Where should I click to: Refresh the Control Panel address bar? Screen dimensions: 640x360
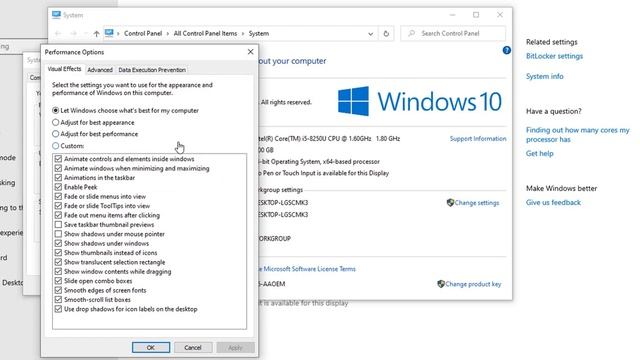tap(386, 33)
